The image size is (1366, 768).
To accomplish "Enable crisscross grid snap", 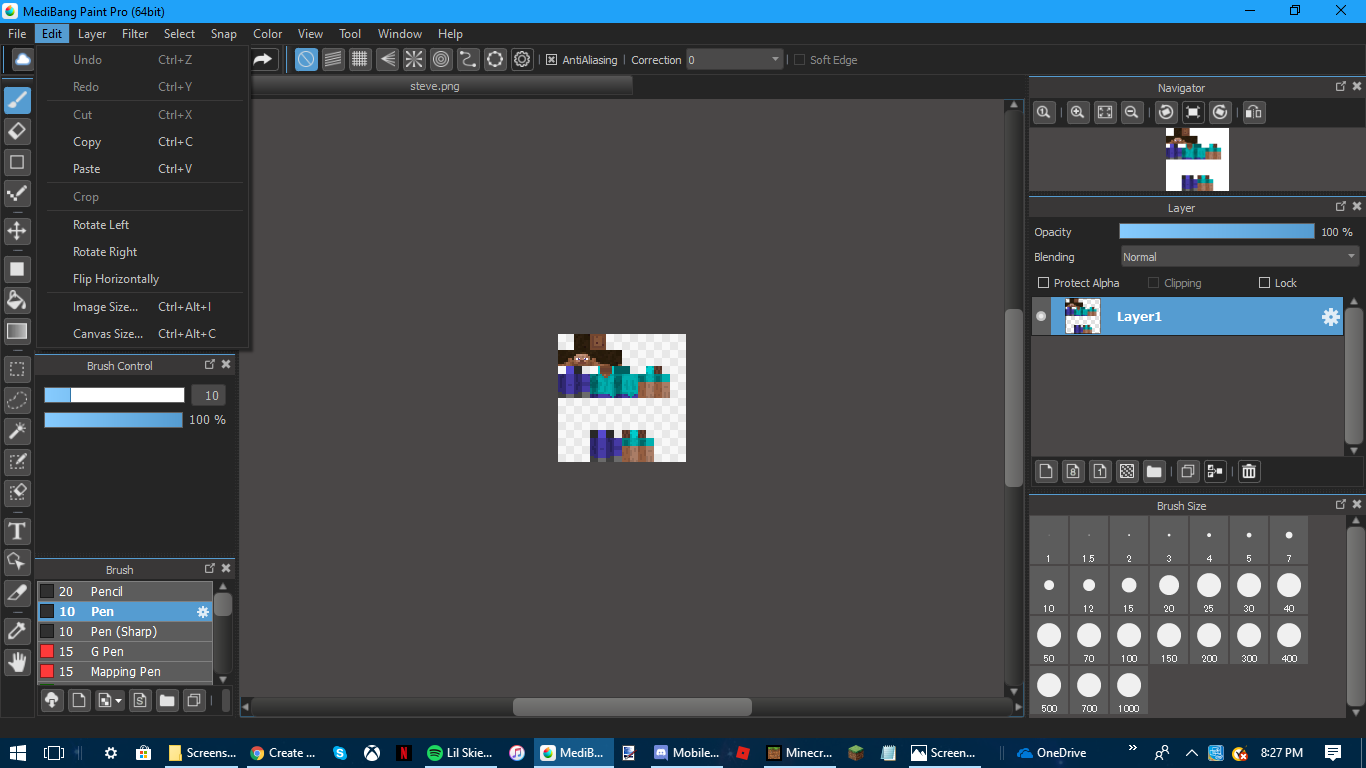I will (361, 60).
